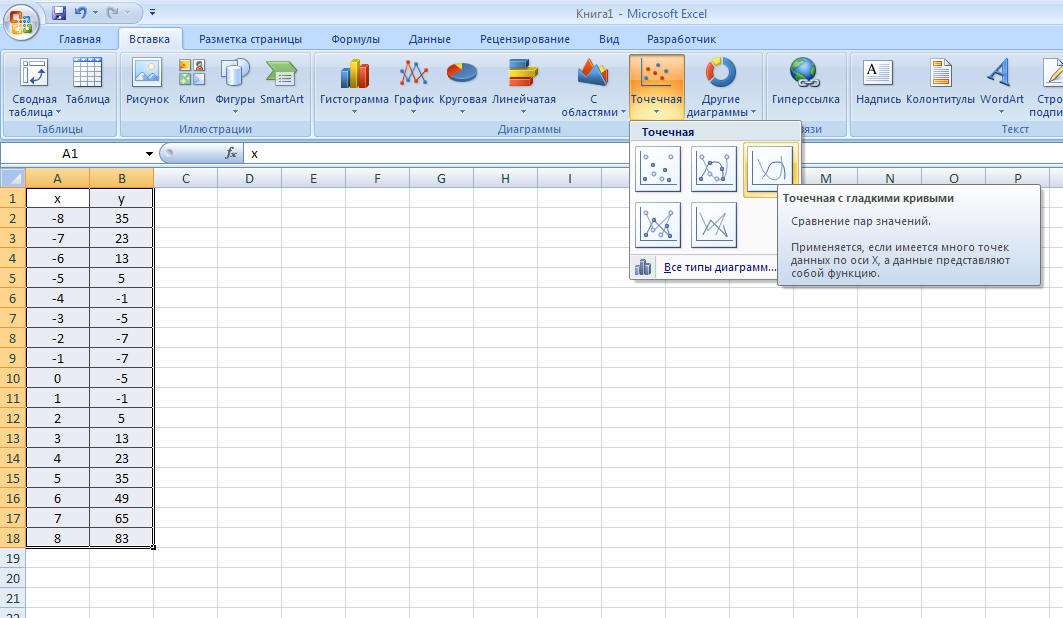The width and height of the screenshot is (1063, 618).
Task: Open the Главная ribbon tab
Action: [x=80, y=39]
